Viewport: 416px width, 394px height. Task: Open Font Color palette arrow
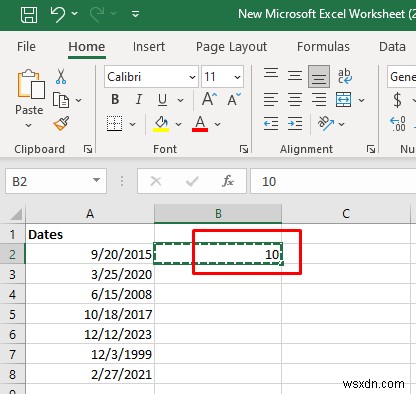pos(217,124)
